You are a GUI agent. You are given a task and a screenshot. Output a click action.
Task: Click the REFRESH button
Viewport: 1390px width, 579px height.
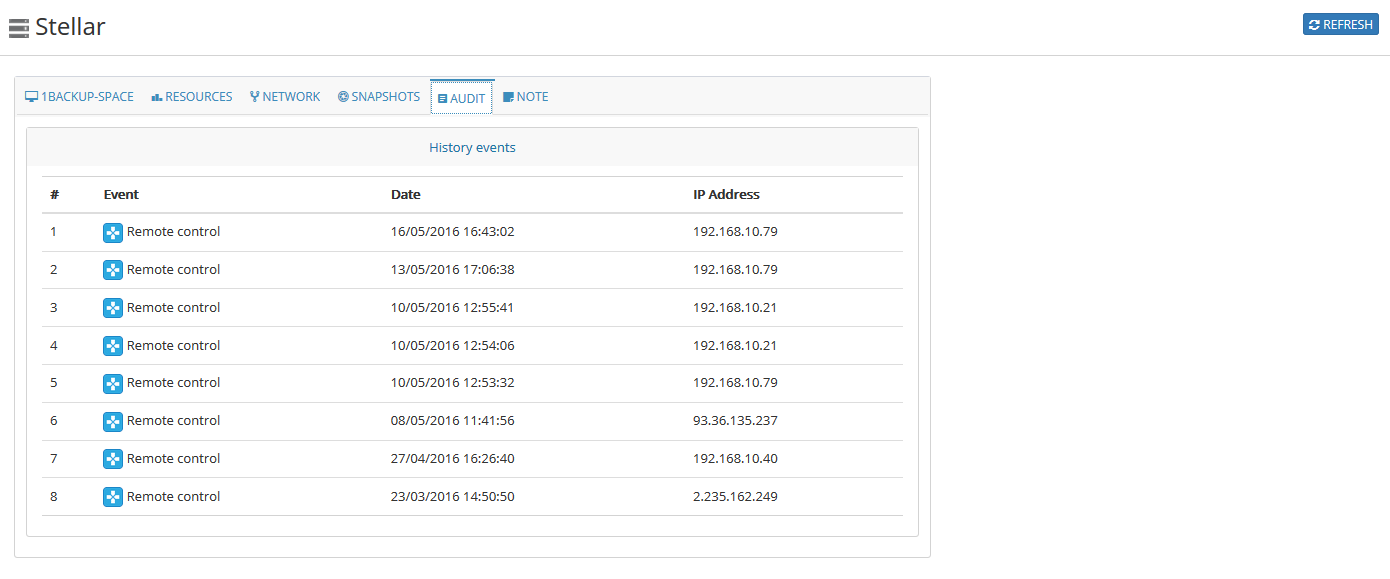(1341, 24)
